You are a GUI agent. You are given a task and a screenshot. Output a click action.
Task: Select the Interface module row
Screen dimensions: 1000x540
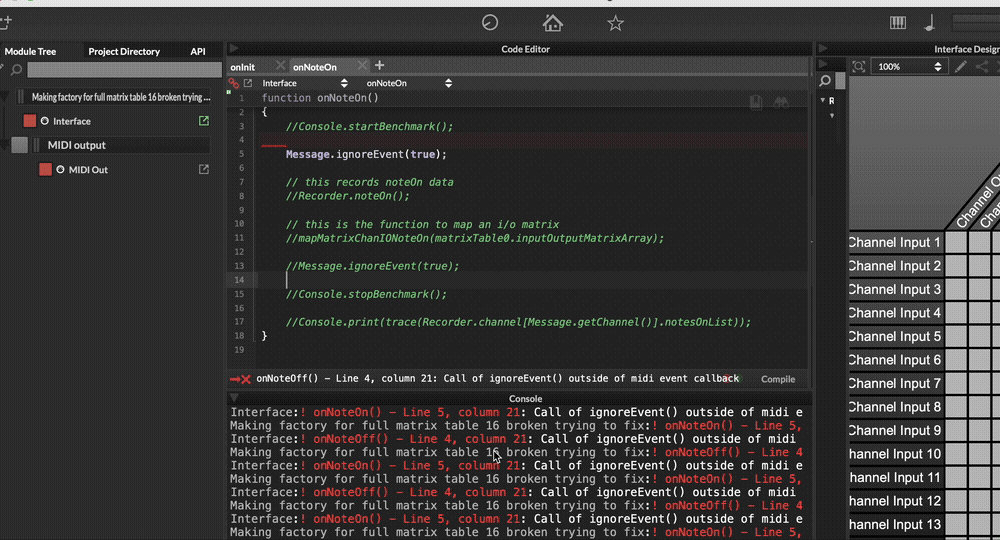115,120
